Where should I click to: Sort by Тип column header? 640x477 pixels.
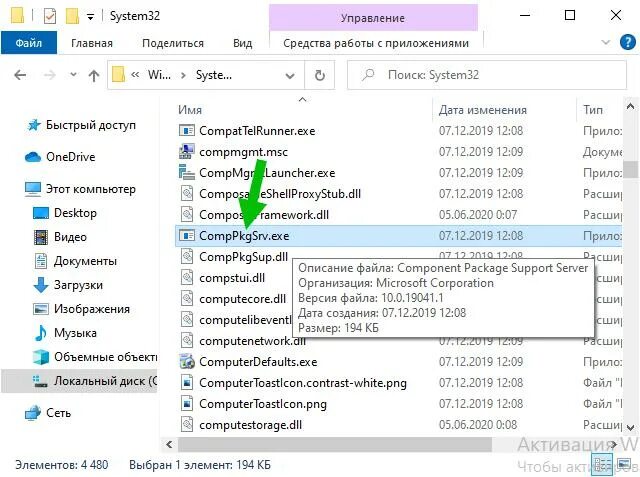coord(593,110)
